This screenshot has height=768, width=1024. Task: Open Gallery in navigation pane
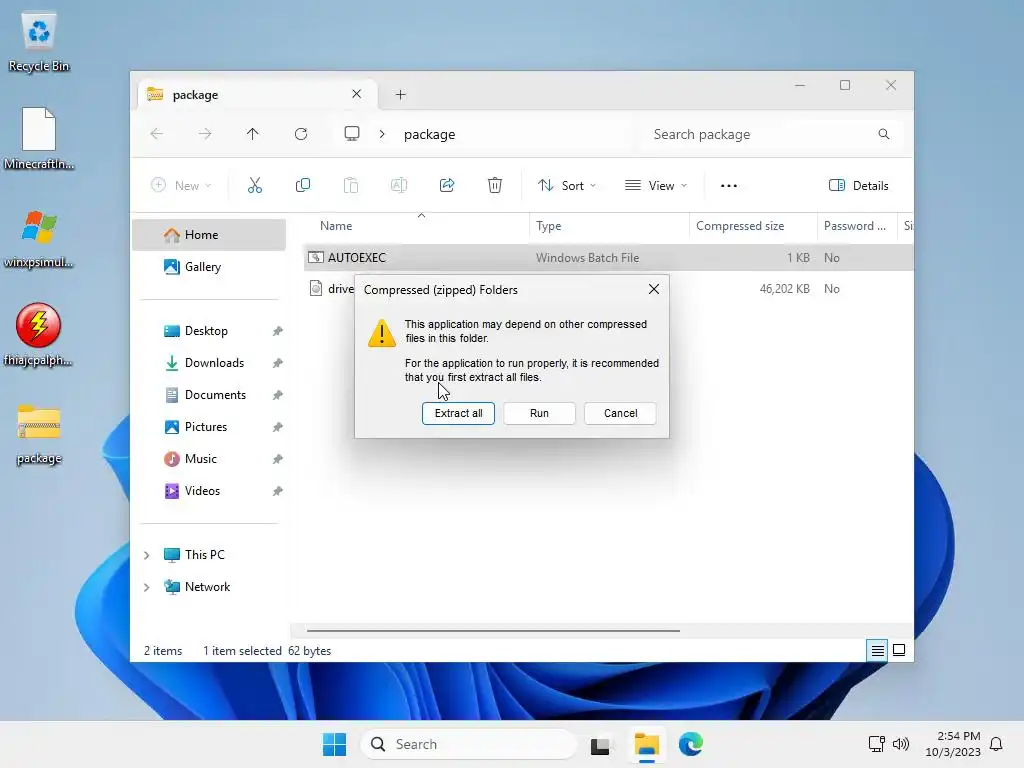click(209, 266)
